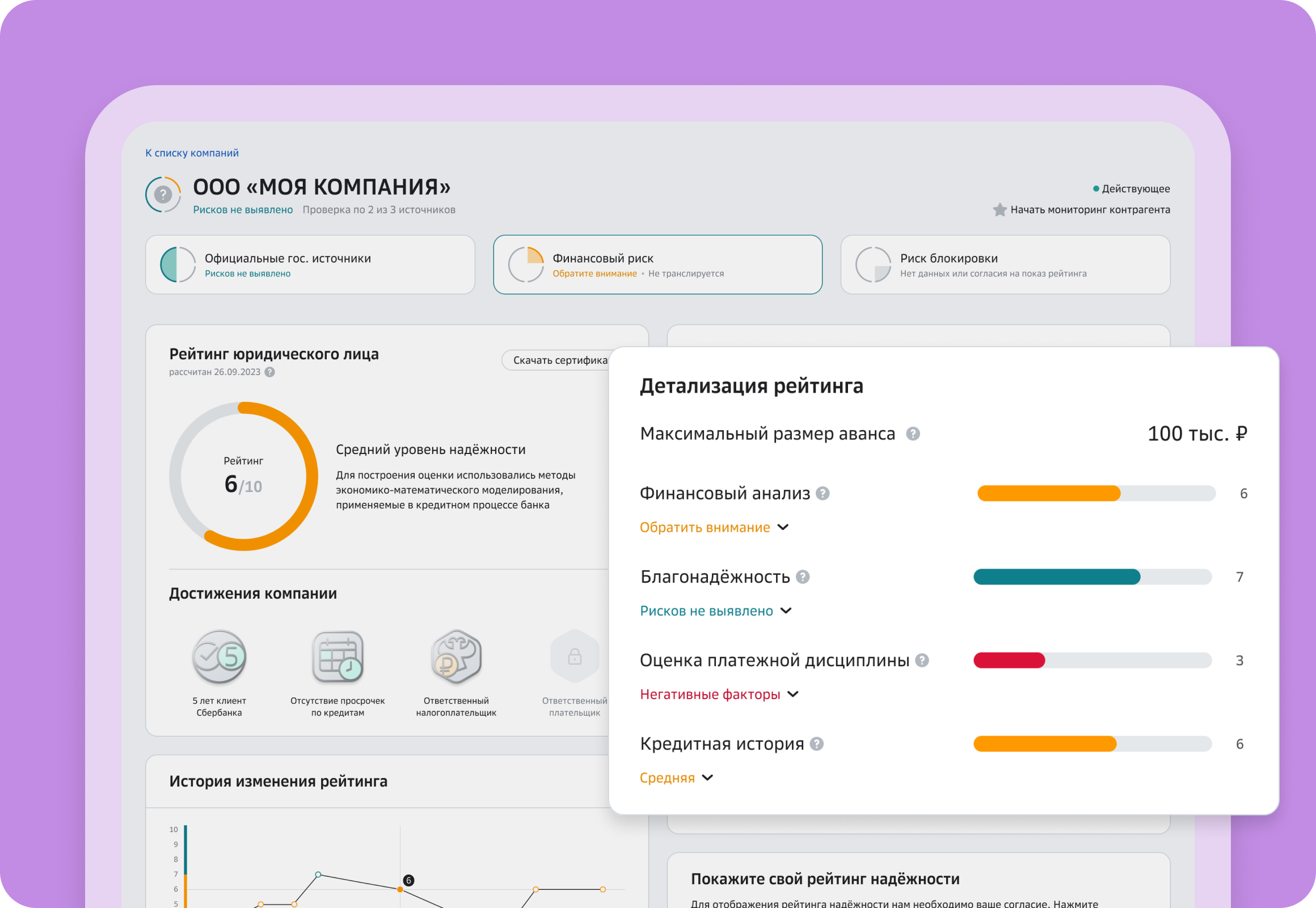This screenshot has width=1316, height=908.
Task: Click the orange Финансовый анализ progress bar
Action: tap(1096, 493)
